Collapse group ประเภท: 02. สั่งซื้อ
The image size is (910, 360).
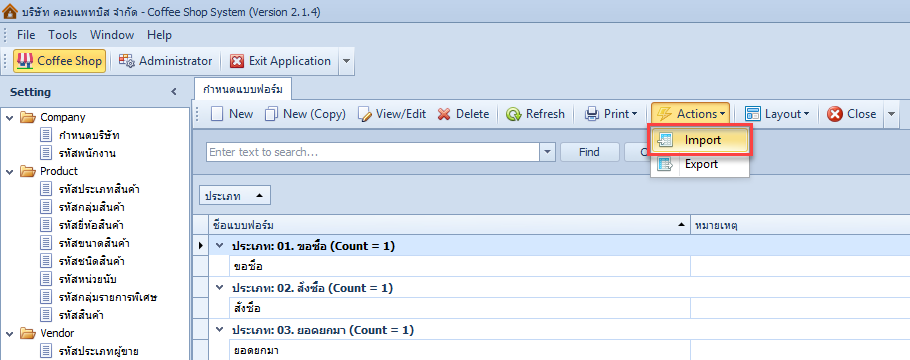[219, 287]
